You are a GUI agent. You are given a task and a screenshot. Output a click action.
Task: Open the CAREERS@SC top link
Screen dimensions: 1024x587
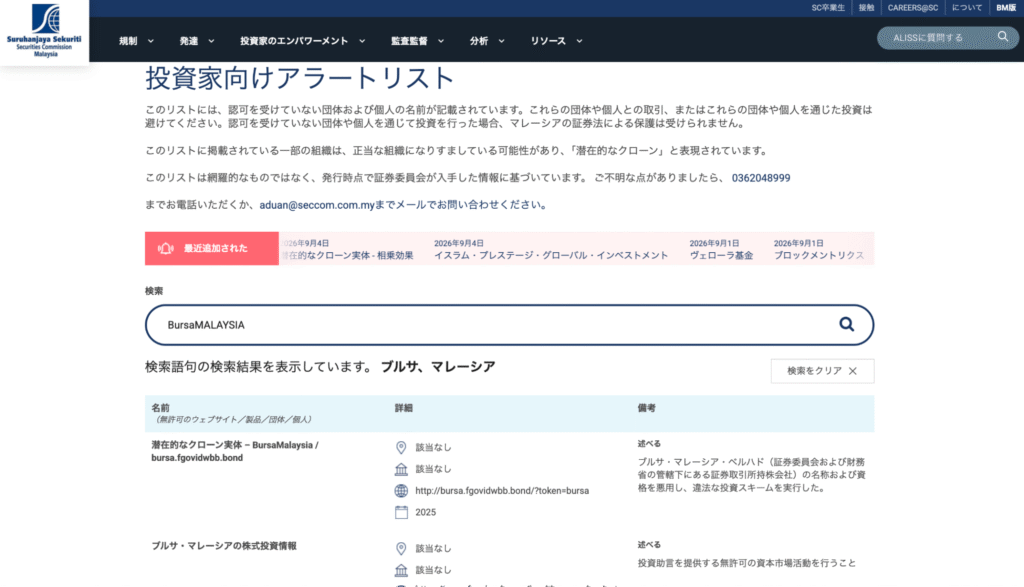click(x=912, y=8)
